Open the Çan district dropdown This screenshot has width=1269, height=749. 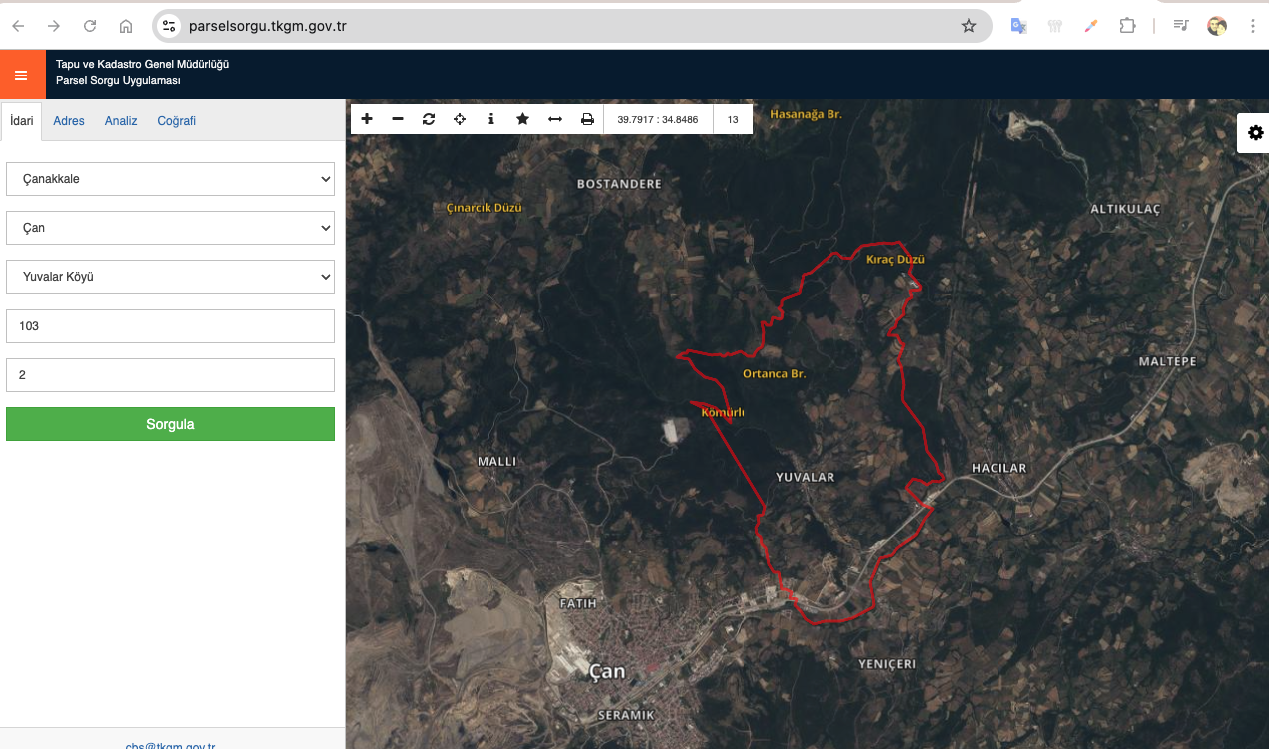point(170,228)
